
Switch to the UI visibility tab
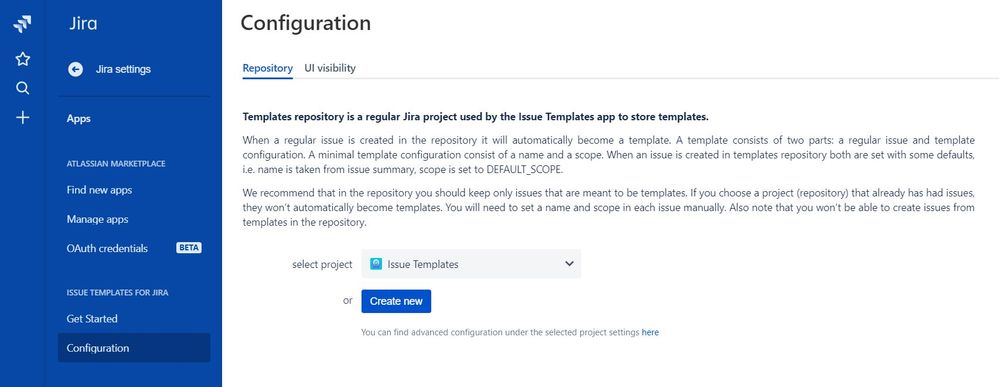click(330, 68)
